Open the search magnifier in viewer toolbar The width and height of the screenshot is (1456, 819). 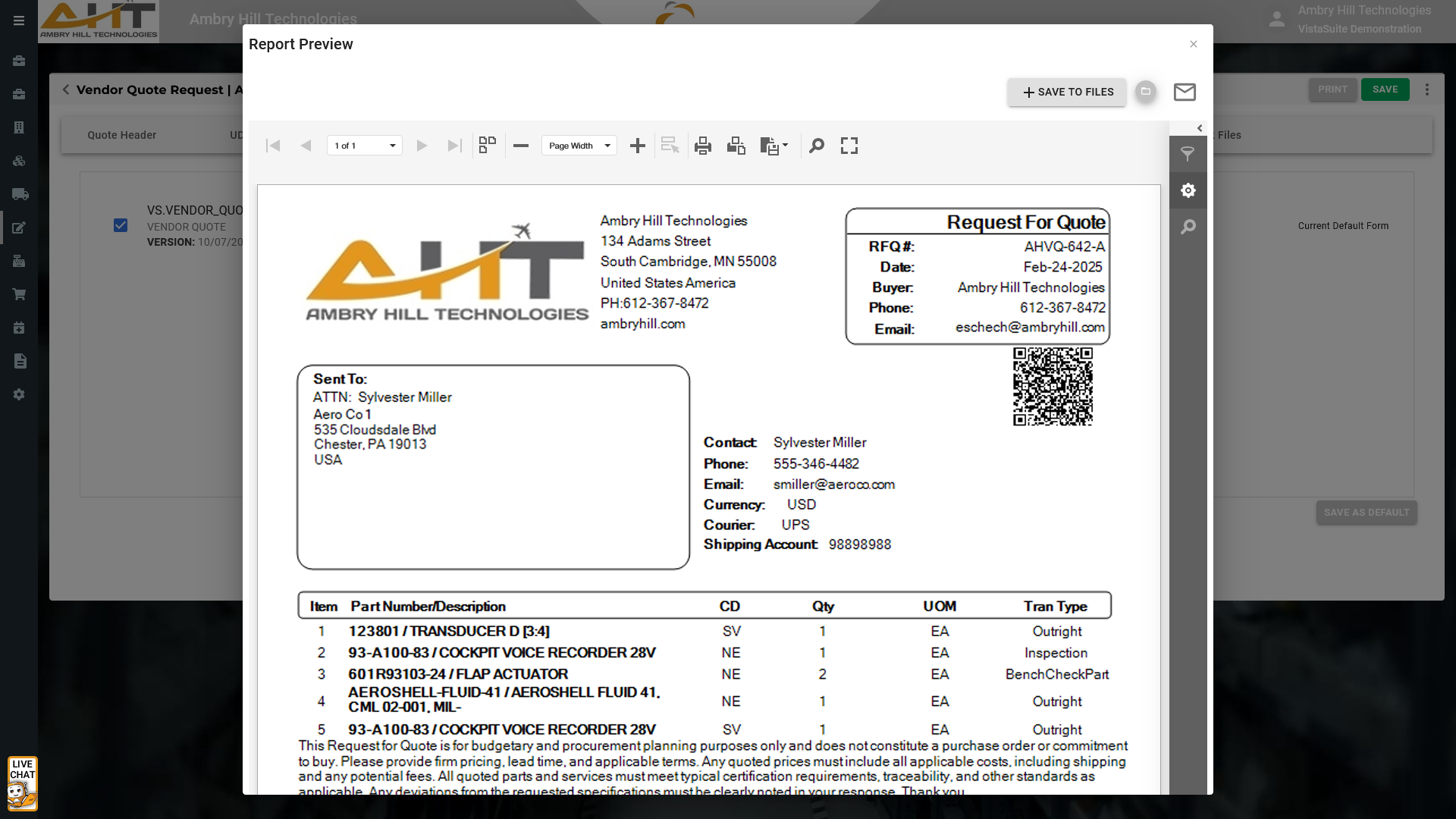pyautogui.click(x=817, y=146)
